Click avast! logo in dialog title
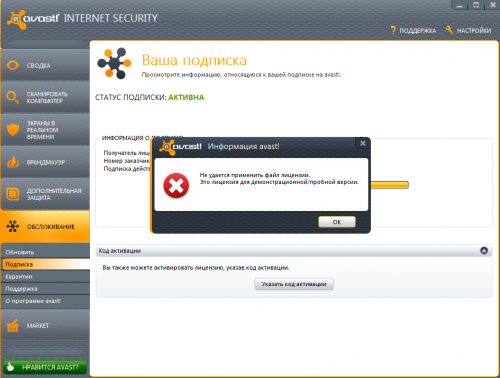This screenshot has height=378, width=500. pyautogui.click(x=180, y=147)
